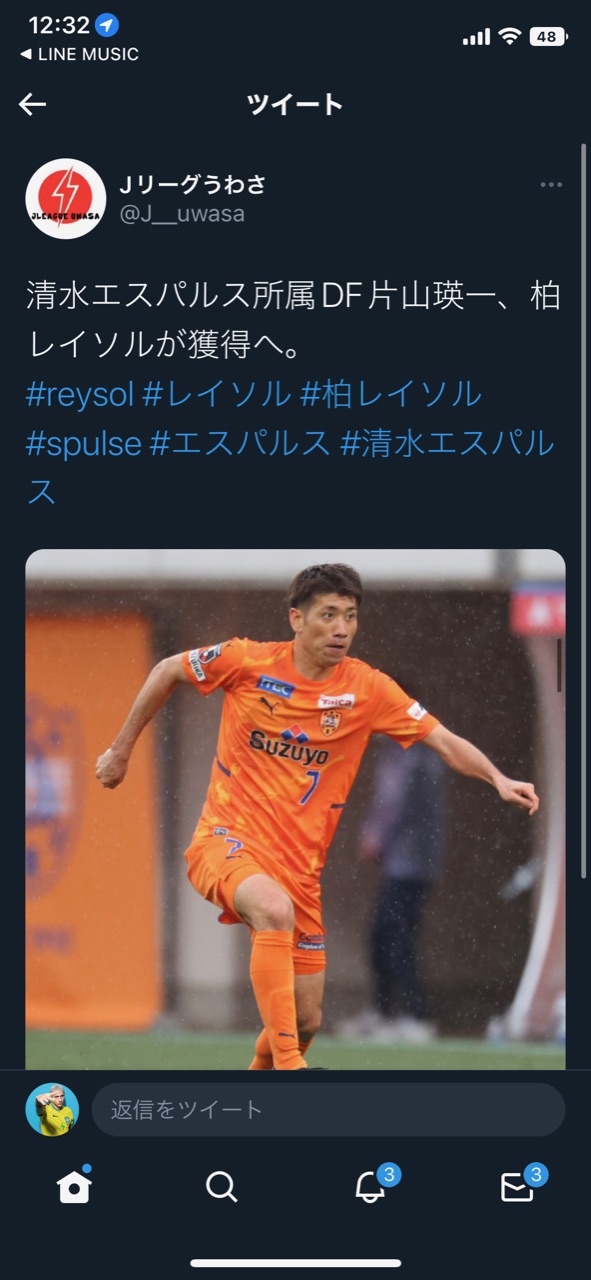Open the Search magnifier tab
The height and width of the screenshot is (1280, 591).
(x=221, y=1187)
